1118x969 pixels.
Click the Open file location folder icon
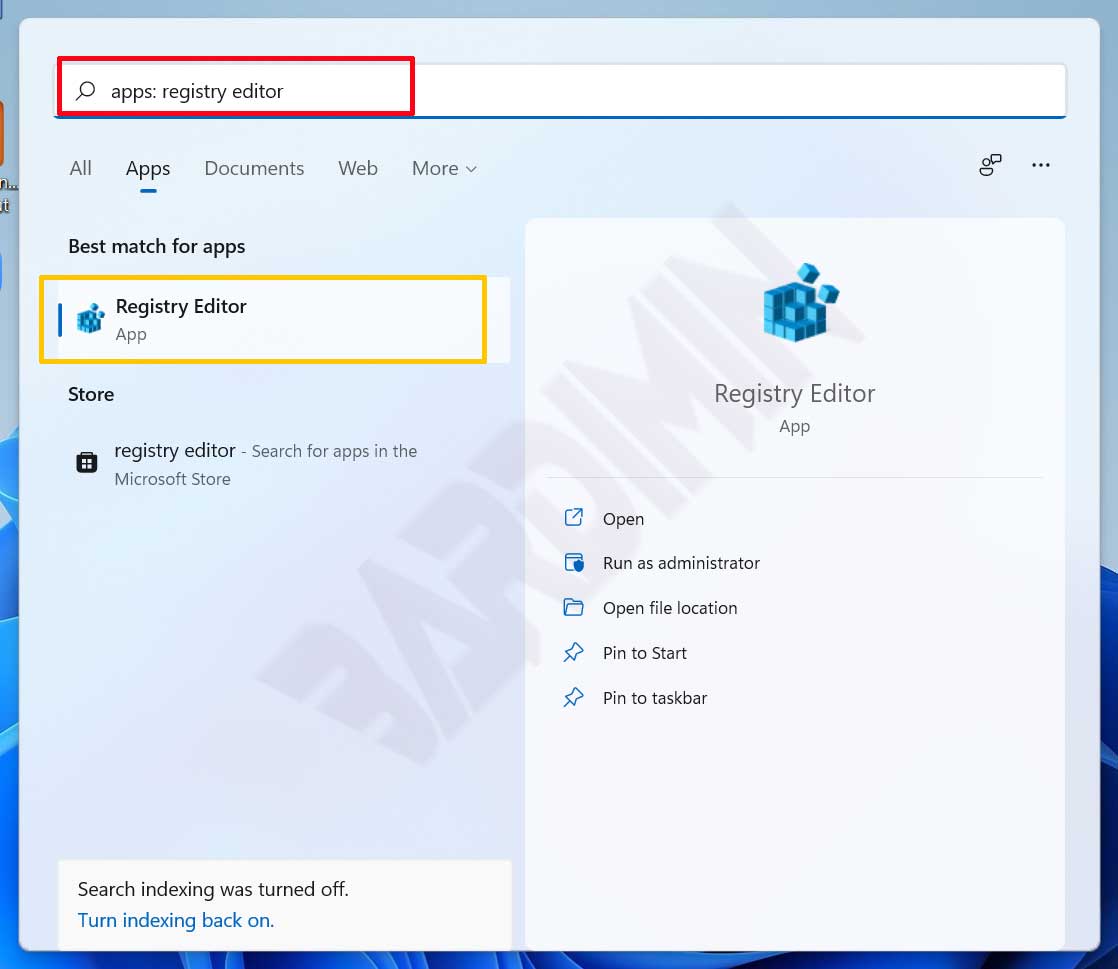(573, 607)
